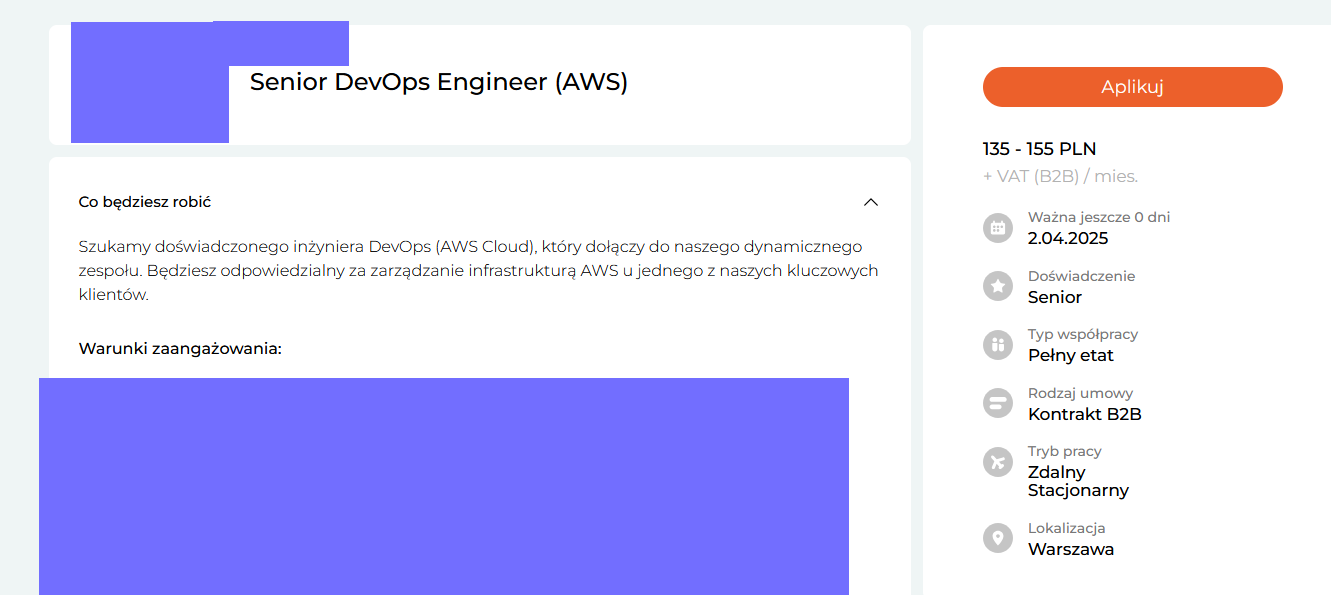Click the Warszawa location value

tap(1070, 549)
